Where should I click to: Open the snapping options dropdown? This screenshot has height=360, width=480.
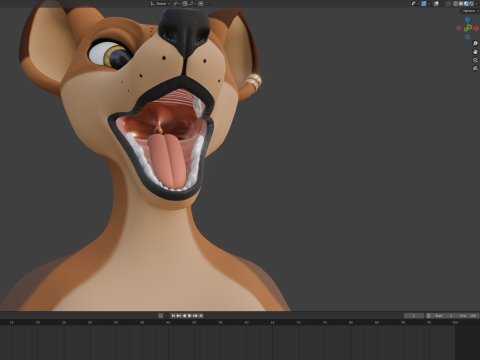(x=193, y=3)
